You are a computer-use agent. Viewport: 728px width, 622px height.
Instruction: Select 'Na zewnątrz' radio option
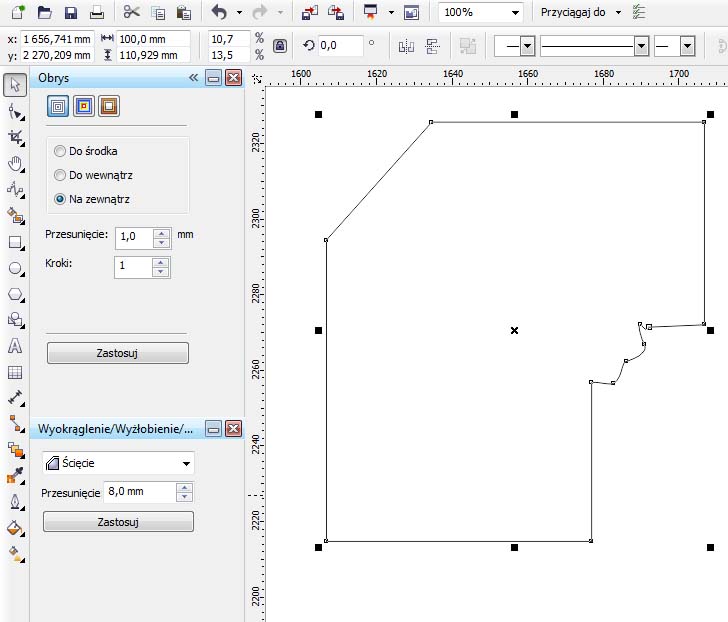tap(61, 199)
